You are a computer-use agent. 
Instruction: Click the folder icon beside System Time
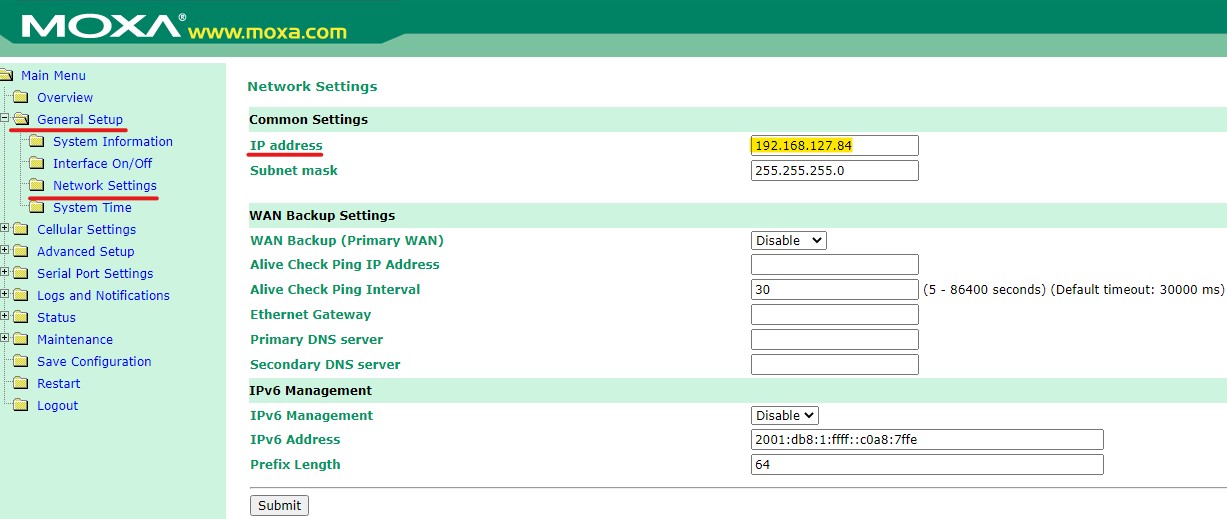(36, 207)
